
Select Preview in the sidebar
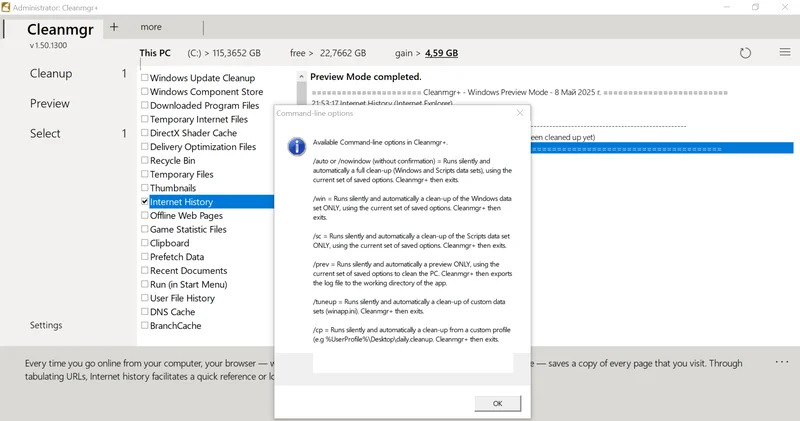(x=49, y=104)
